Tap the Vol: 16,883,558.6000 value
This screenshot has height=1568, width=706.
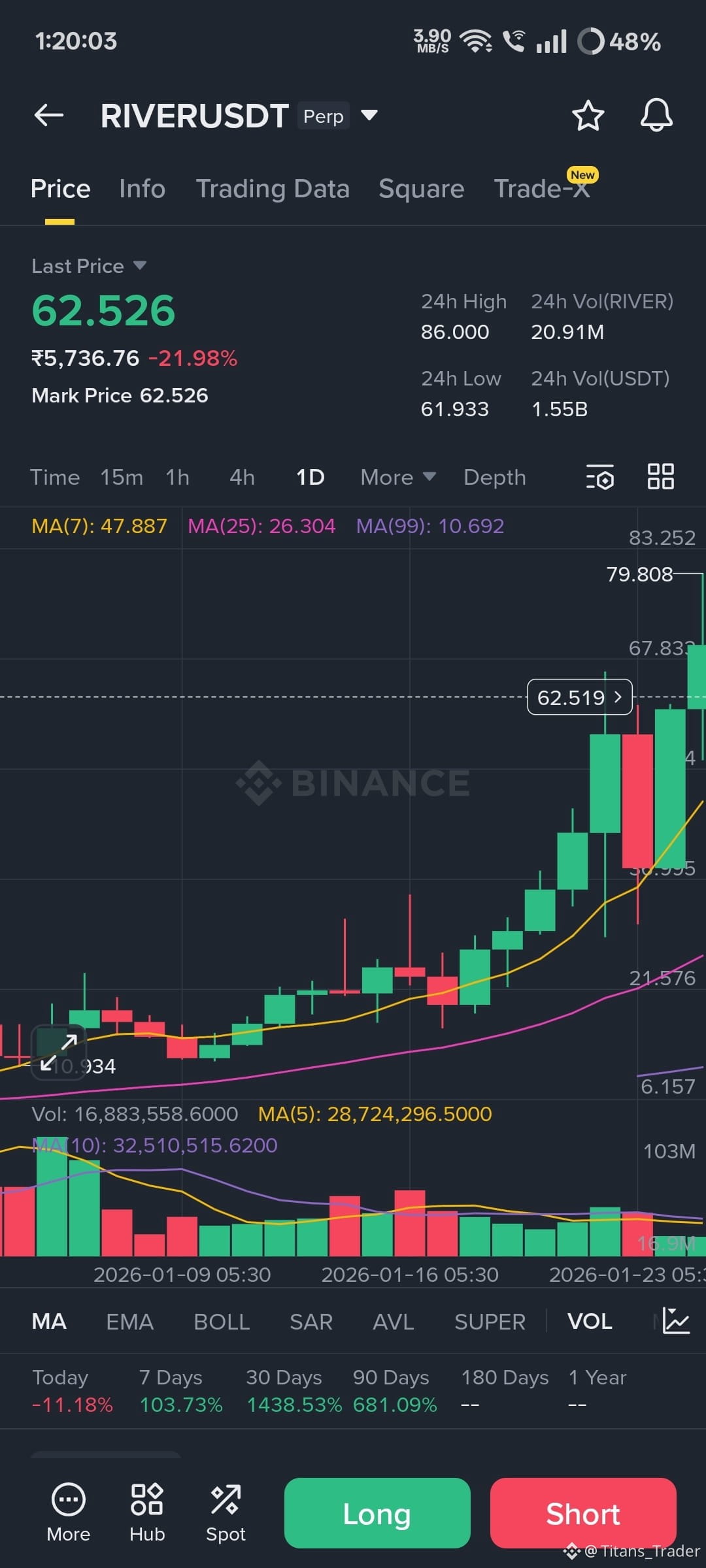(x=135, y=1114)
